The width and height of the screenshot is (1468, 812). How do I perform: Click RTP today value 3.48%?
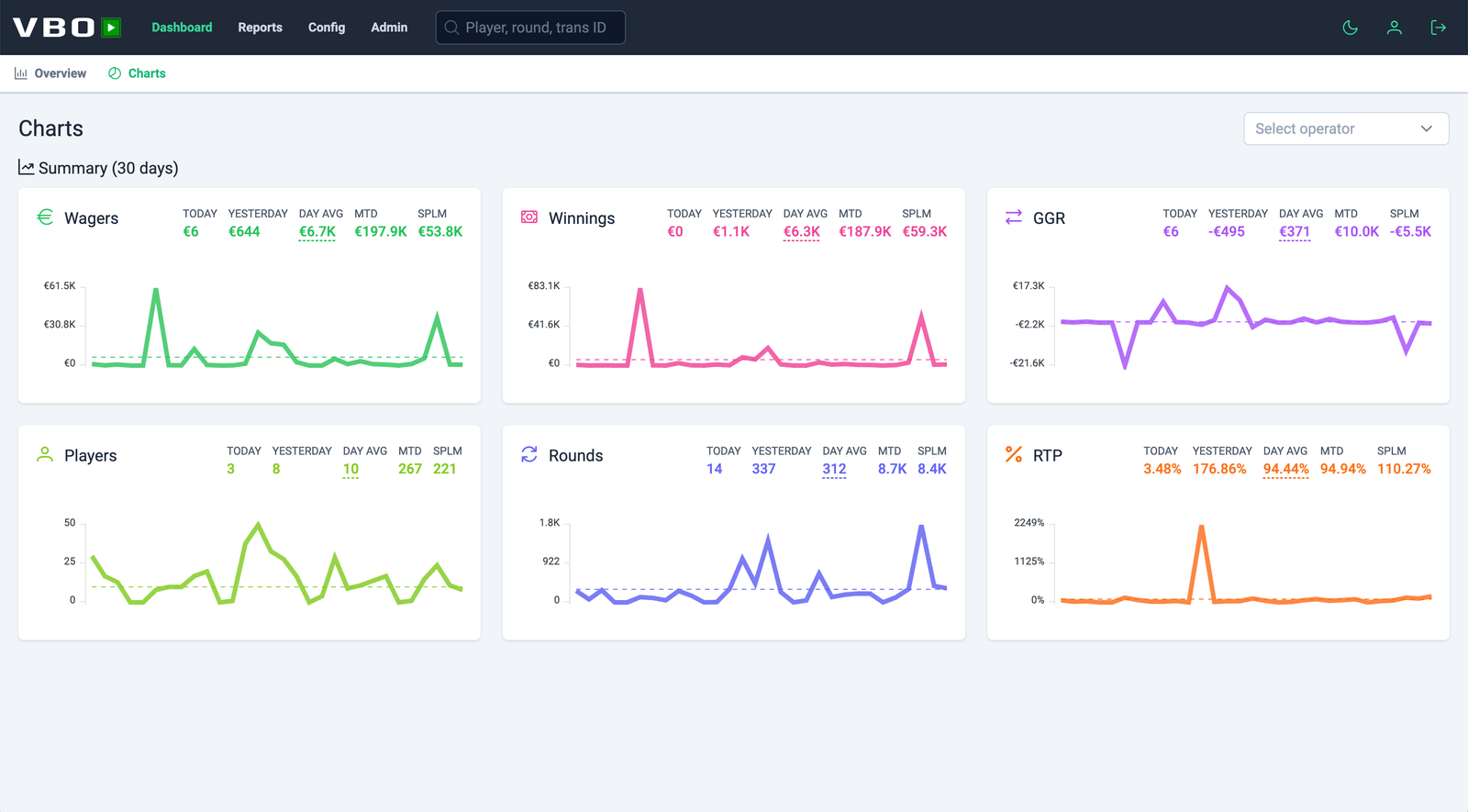(1162, 470)
